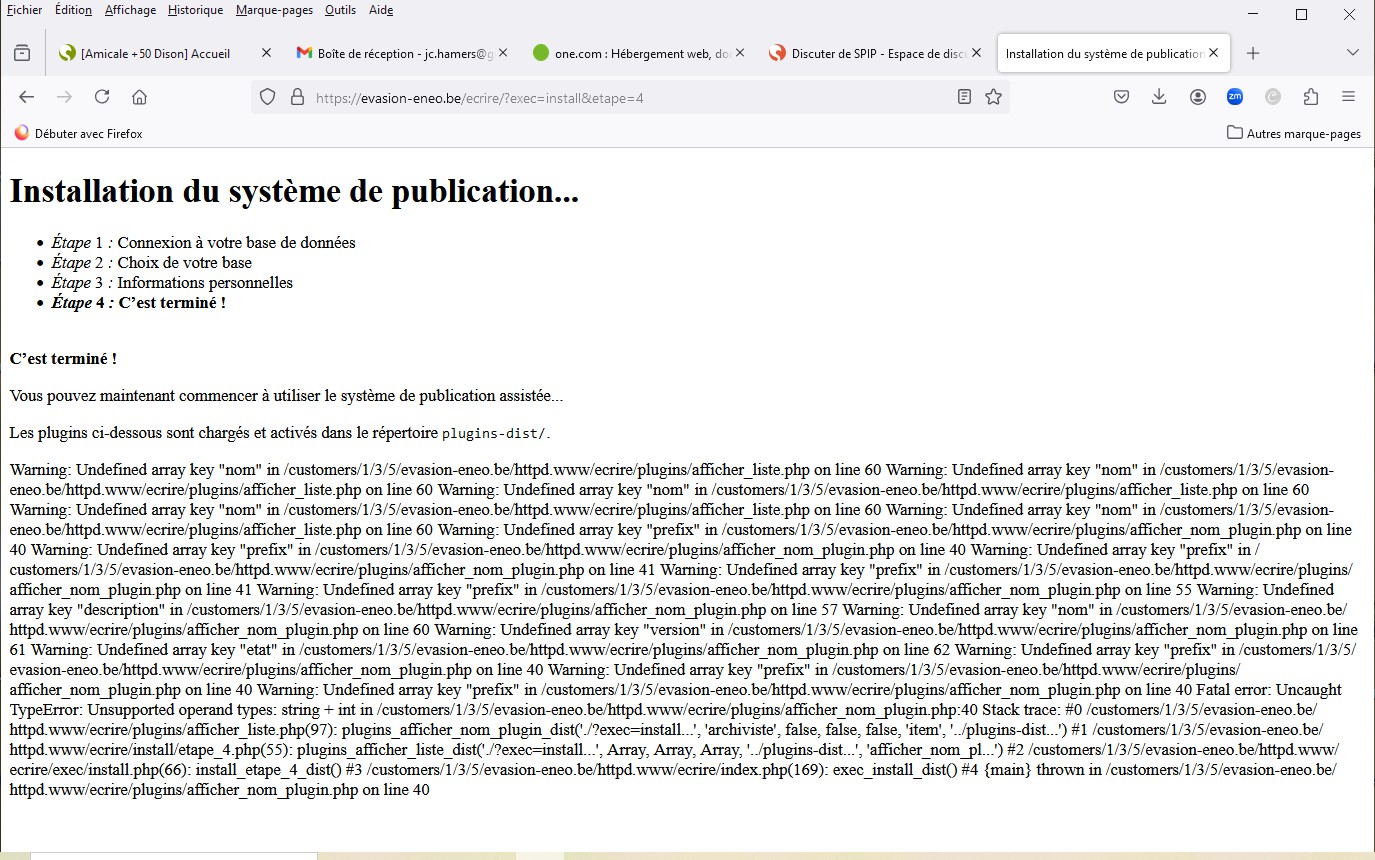Go to the Firefox home page
Screen dimensions: 1375x860
point(140,97)
